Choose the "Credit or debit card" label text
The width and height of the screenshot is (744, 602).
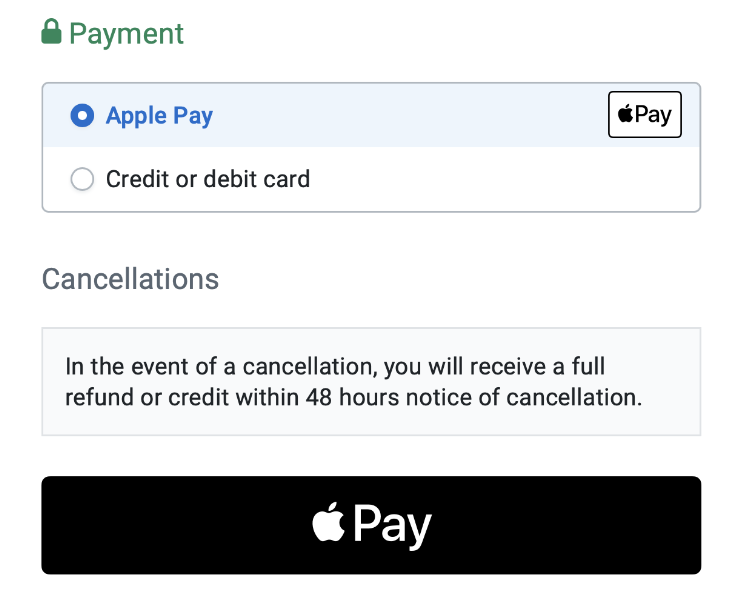208,180
